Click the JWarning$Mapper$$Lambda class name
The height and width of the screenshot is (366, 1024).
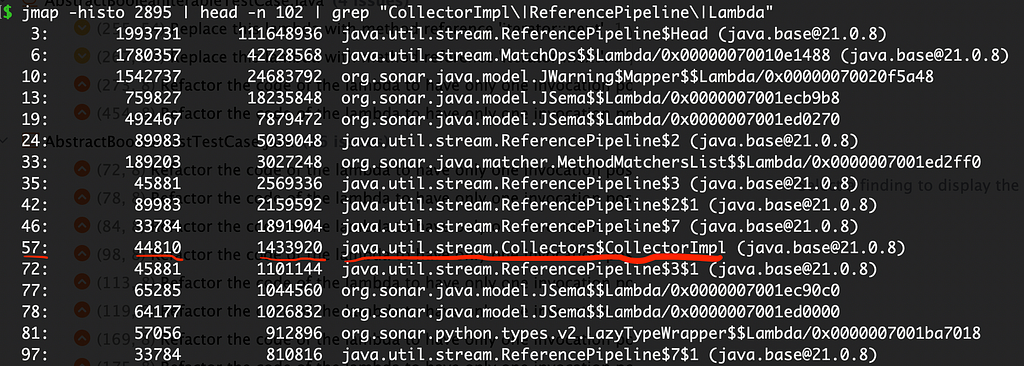[x=637, y=77]
